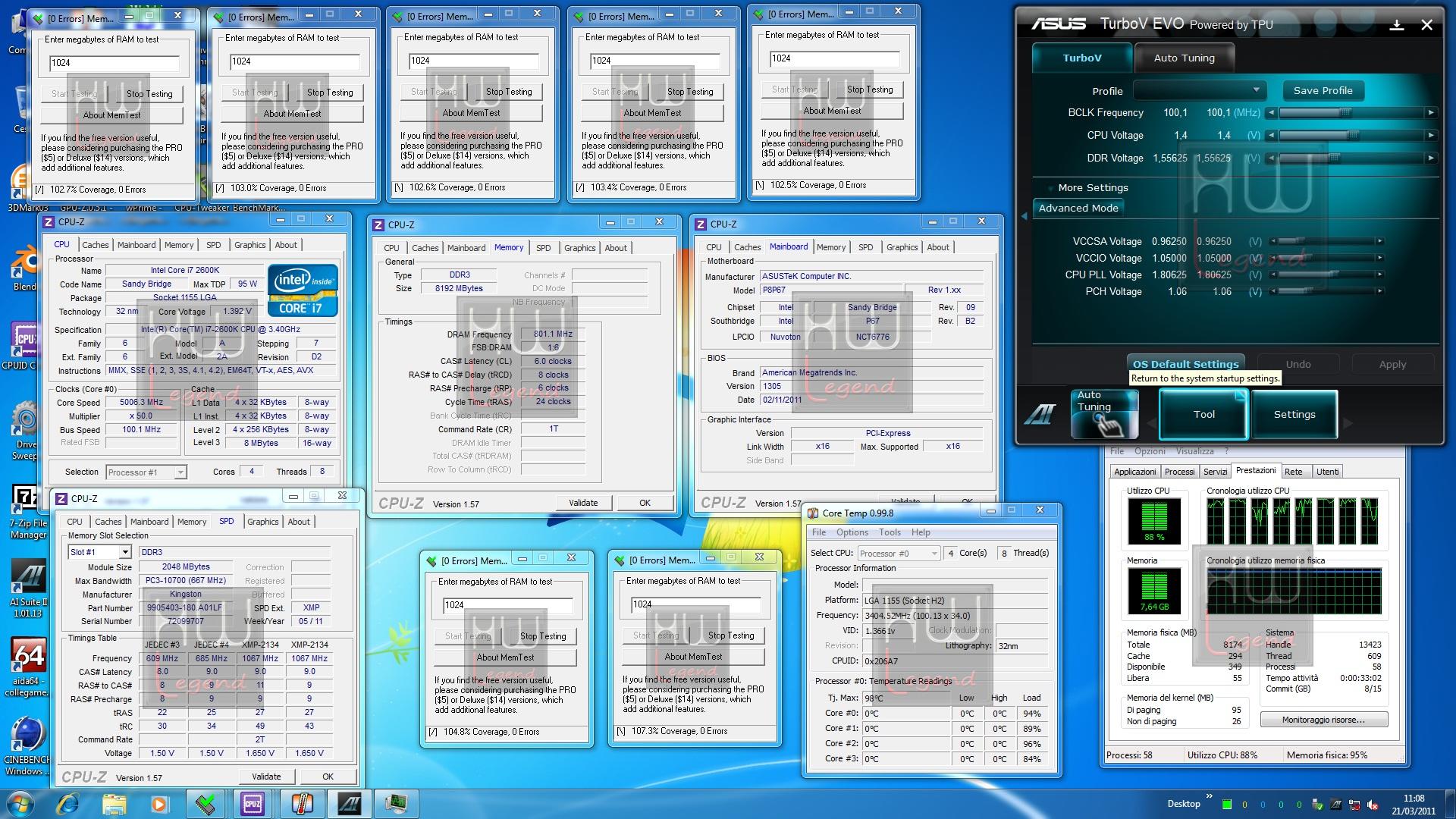Screen dimensions: 1456x819
Task: Open Windows Explorer folder taskbar icon
Action: [x=114, y=804]
